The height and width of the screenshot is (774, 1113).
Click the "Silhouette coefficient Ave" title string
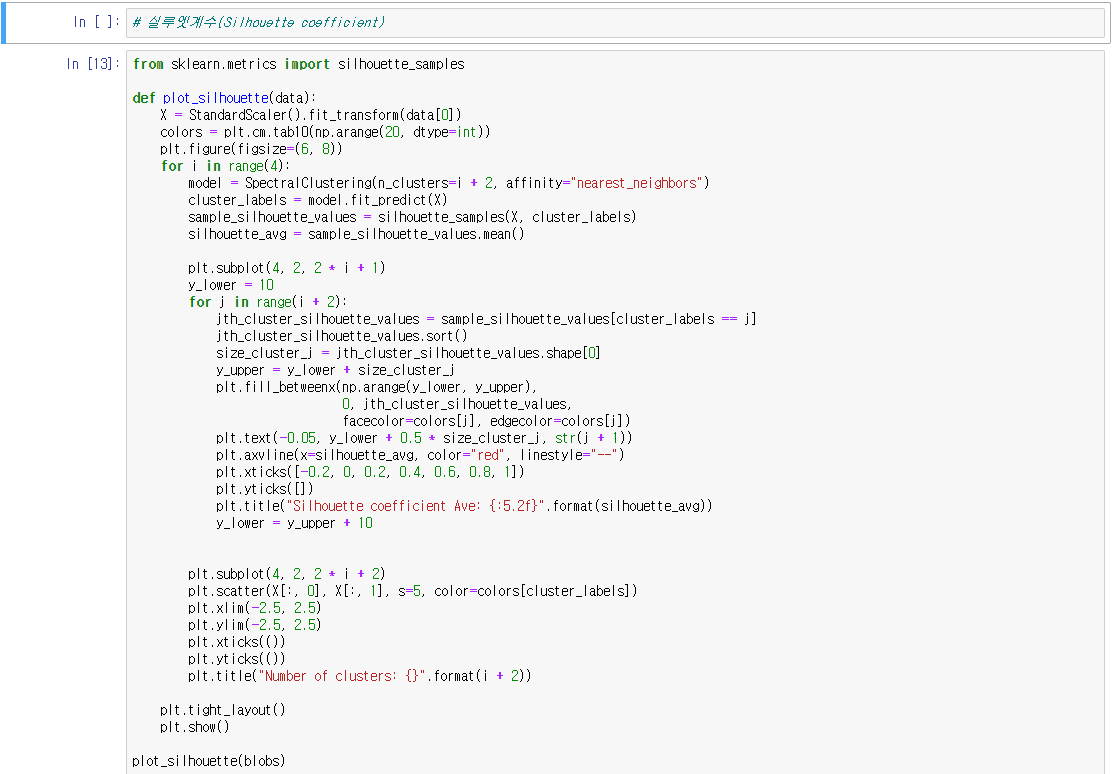pyautogui.click(x=416, y=507)
